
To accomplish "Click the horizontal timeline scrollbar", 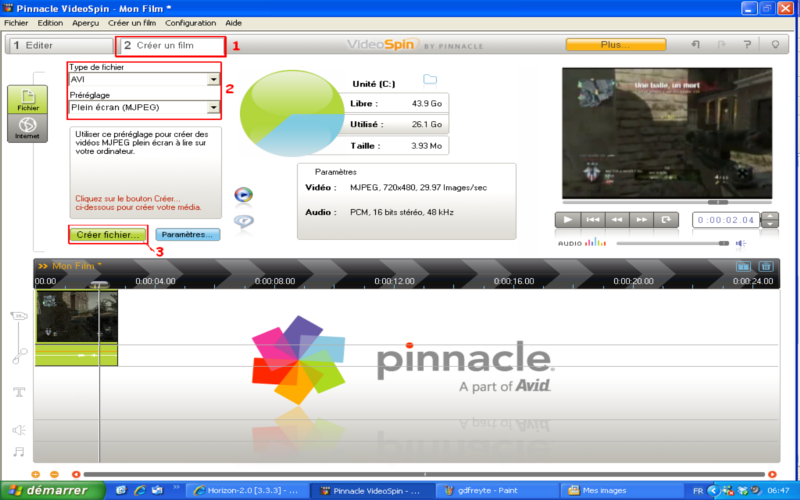I will pos(424,474).
